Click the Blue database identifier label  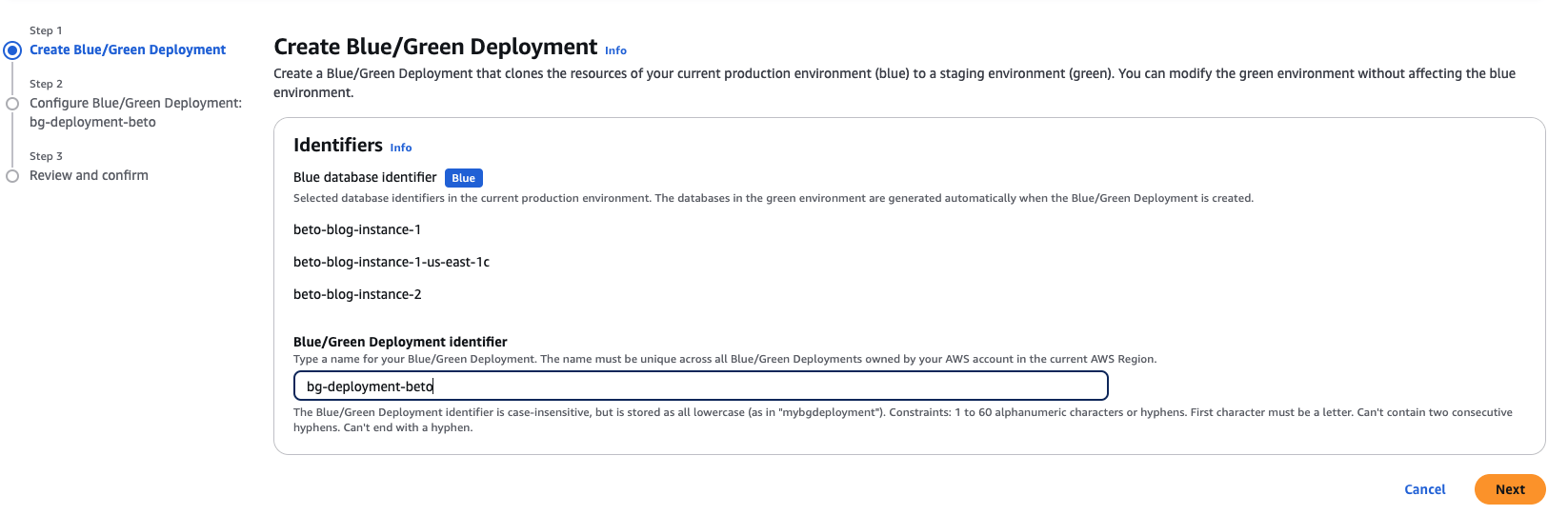(365, 177)
